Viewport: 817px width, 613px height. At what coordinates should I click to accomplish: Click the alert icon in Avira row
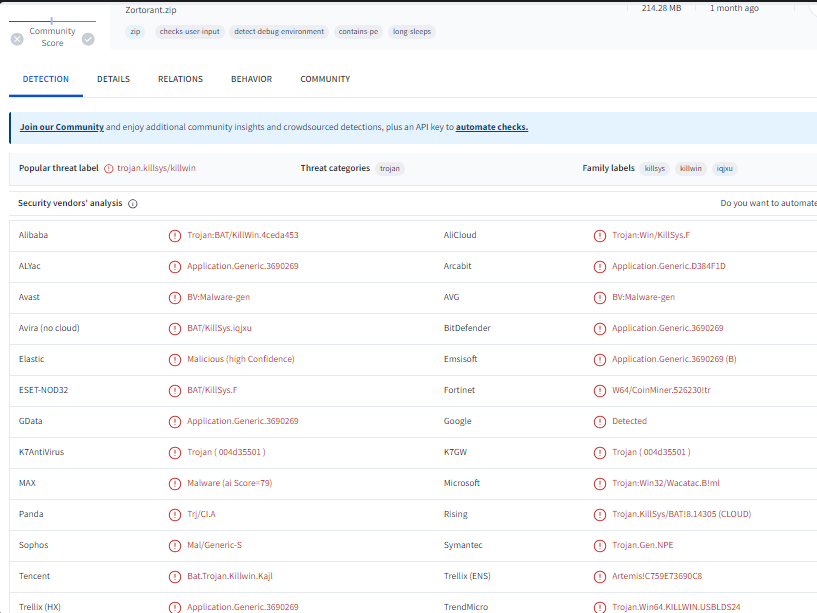(175, 328)
